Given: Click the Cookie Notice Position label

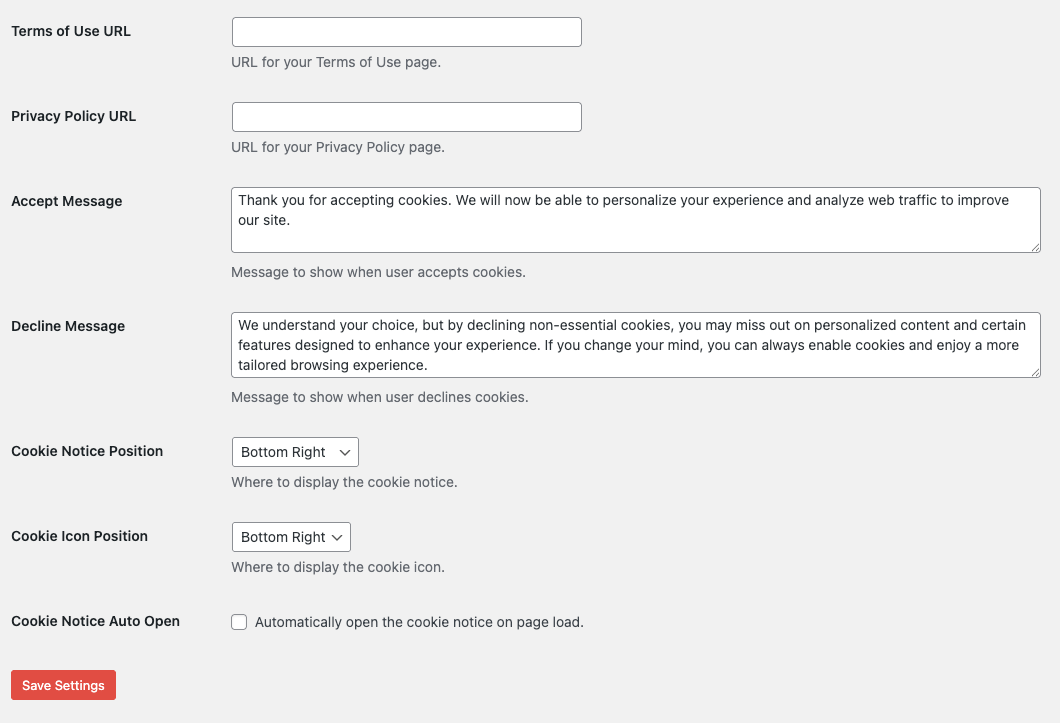Looking at the screenshot, I should click(x=87, y=451).
